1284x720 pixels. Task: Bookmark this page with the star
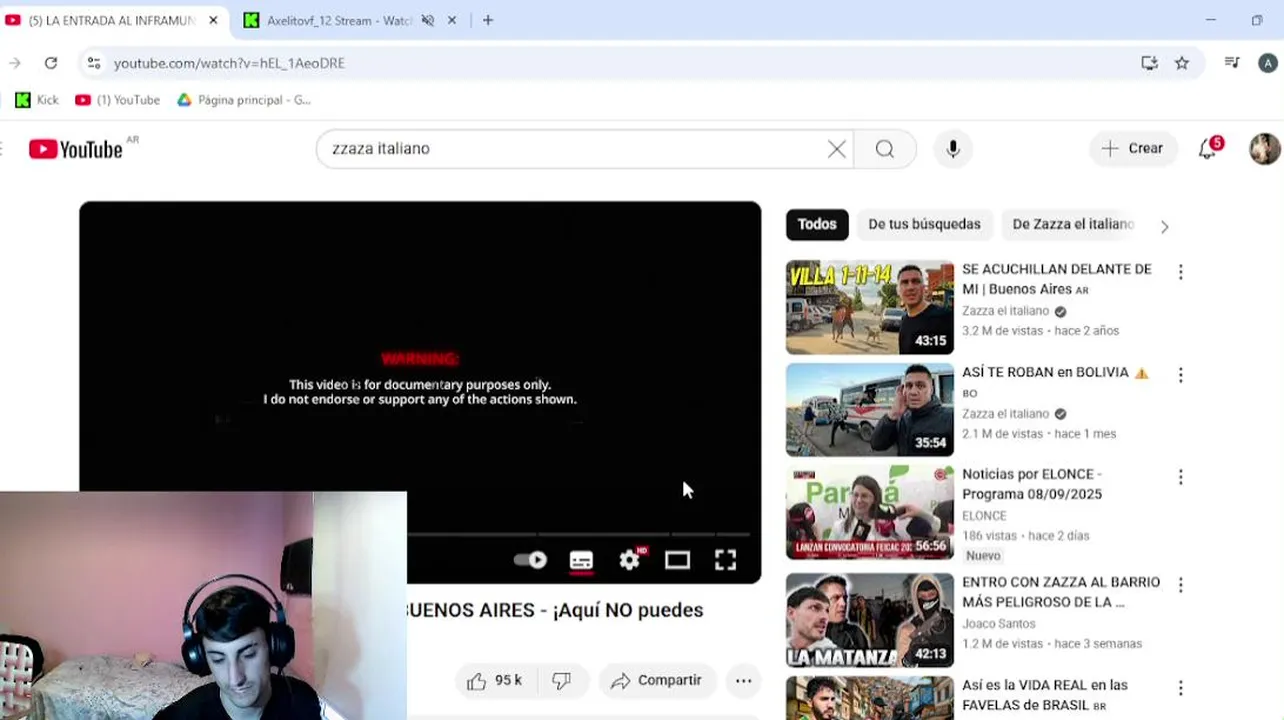coord(1182,63)
